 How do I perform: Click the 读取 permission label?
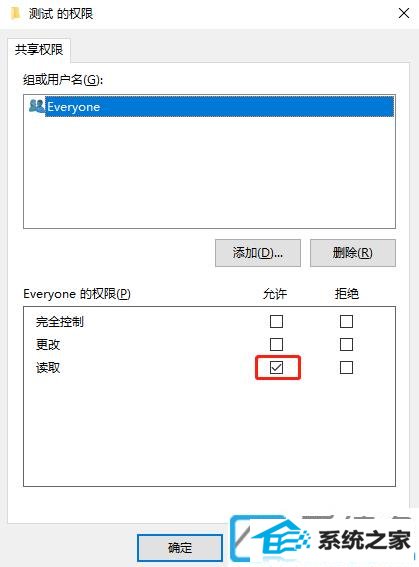tap(48, 368)
